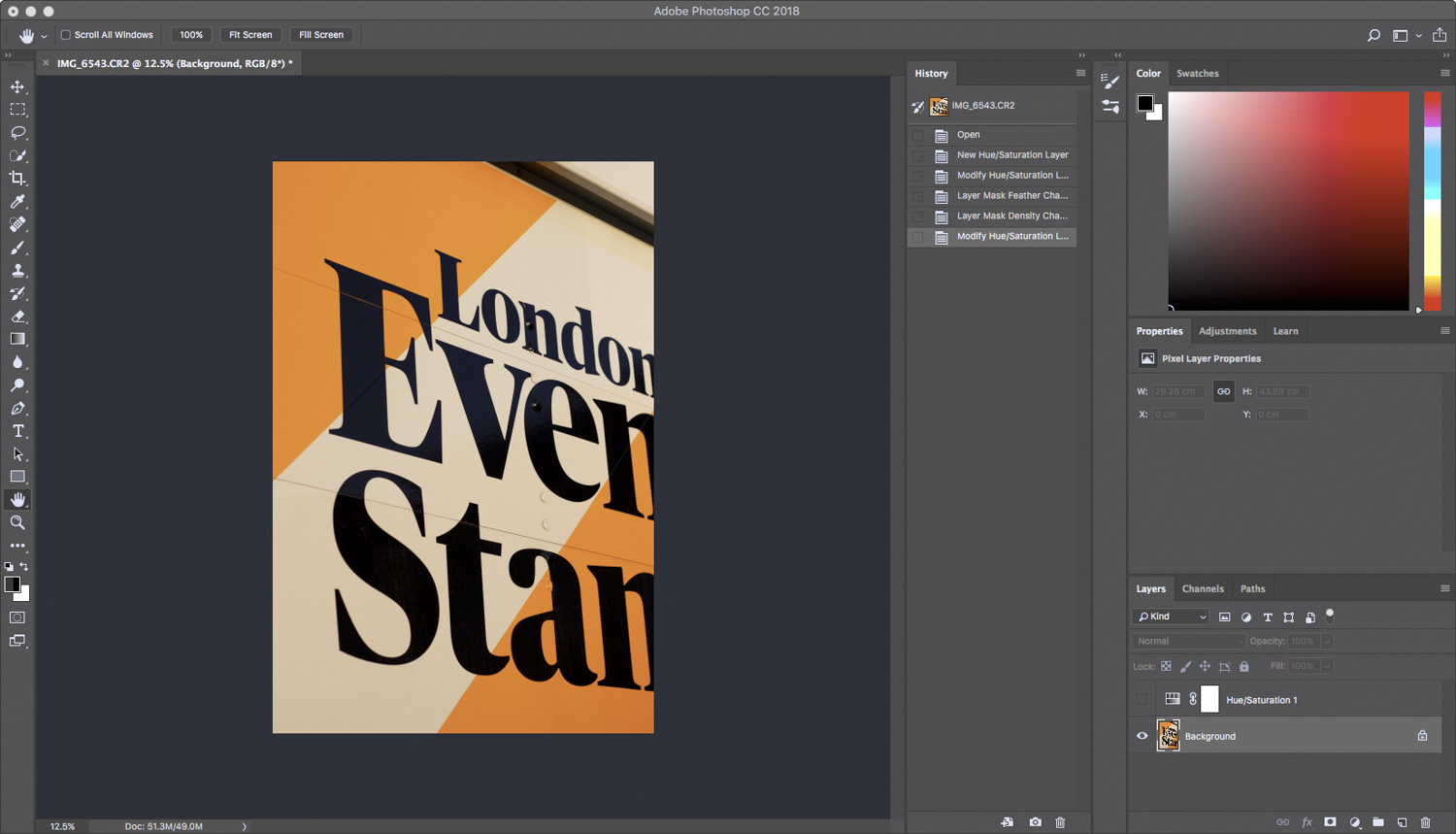
Task: Select the Clone Stamp tool
Action: pos(17,271)
